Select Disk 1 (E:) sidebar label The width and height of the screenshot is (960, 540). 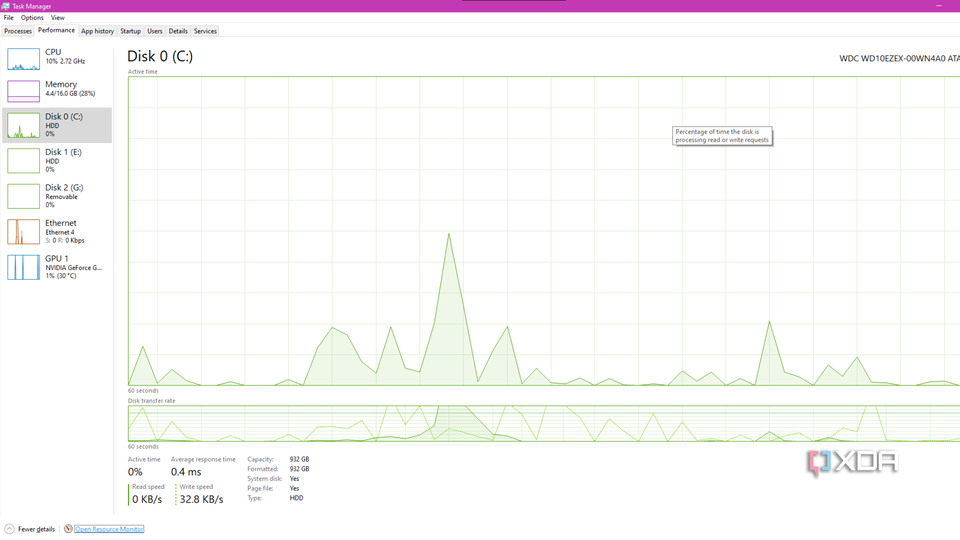coord(63,152)
